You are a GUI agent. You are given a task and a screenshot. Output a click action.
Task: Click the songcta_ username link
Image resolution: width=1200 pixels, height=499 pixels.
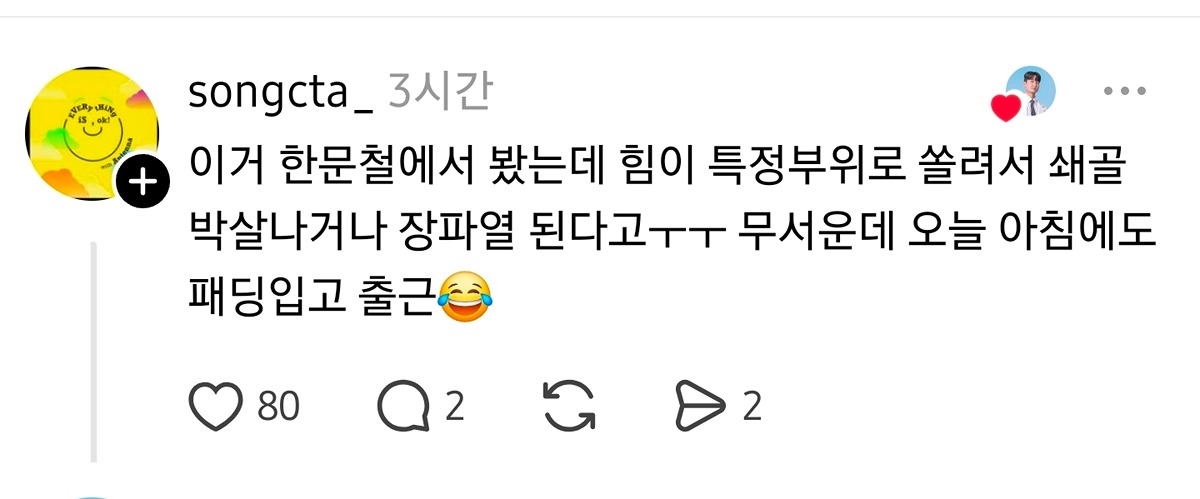280,95
